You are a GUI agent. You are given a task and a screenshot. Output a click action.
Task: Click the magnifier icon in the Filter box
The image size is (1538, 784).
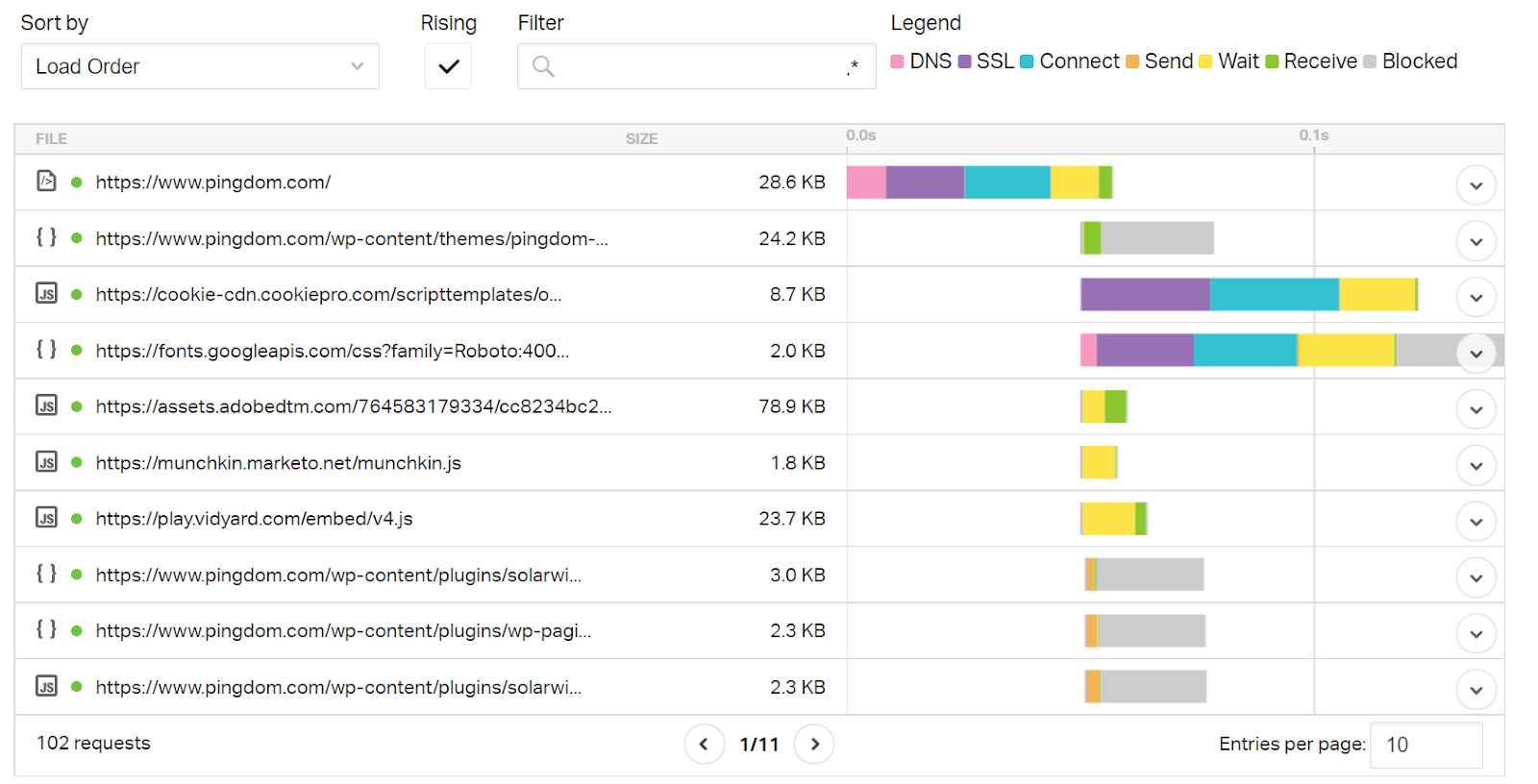coord(543,66)
